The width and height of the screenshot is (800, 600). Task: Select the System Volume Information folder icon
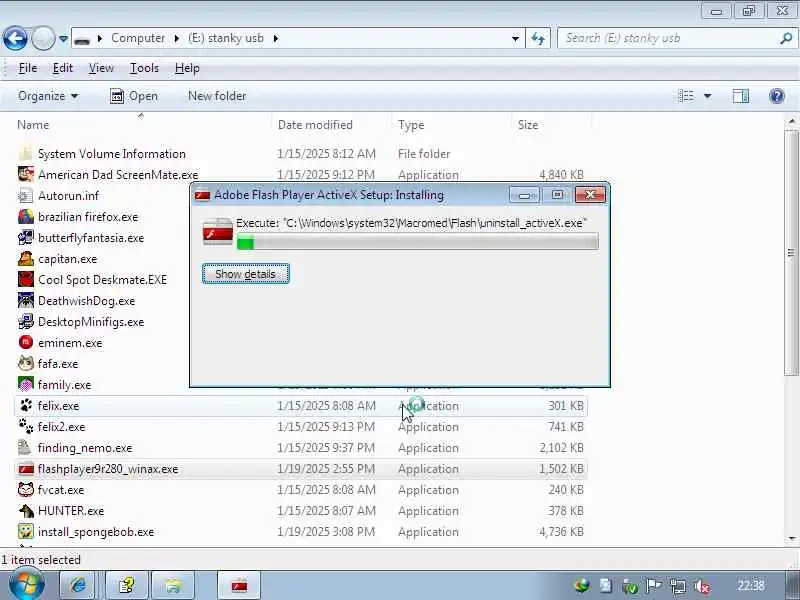pos(26,154)
